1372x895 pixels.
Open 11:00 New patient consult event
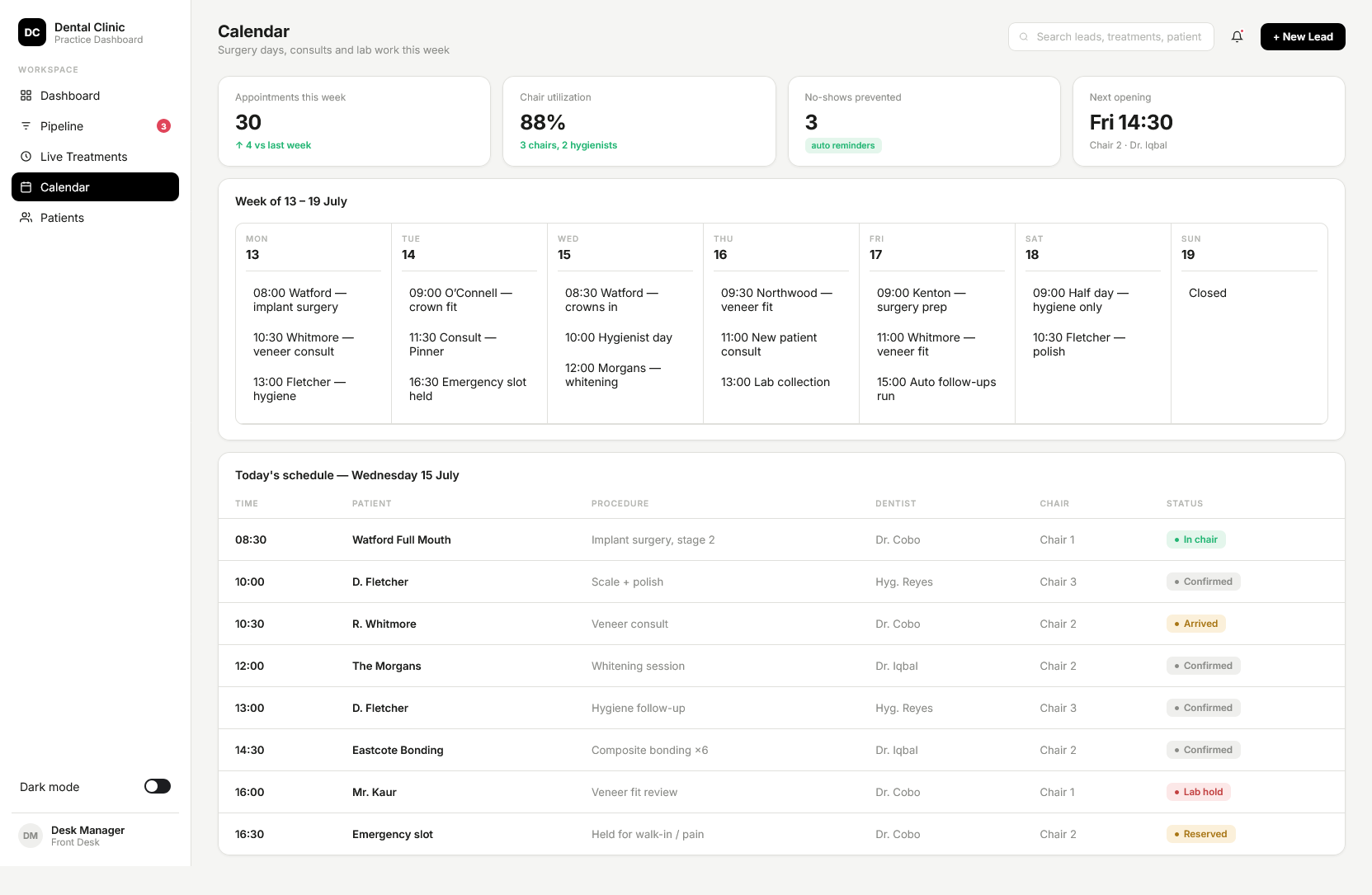pyautogui.click(x=769, y=345)
